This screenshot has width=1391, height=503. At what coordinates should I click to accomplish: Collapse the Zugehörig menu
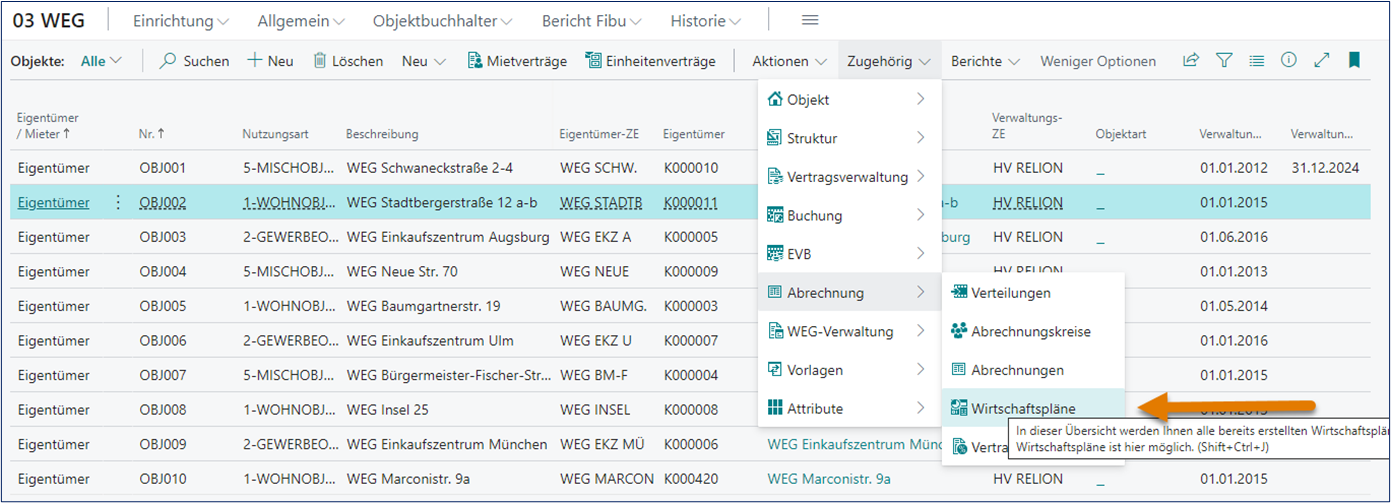click(889, 61)
